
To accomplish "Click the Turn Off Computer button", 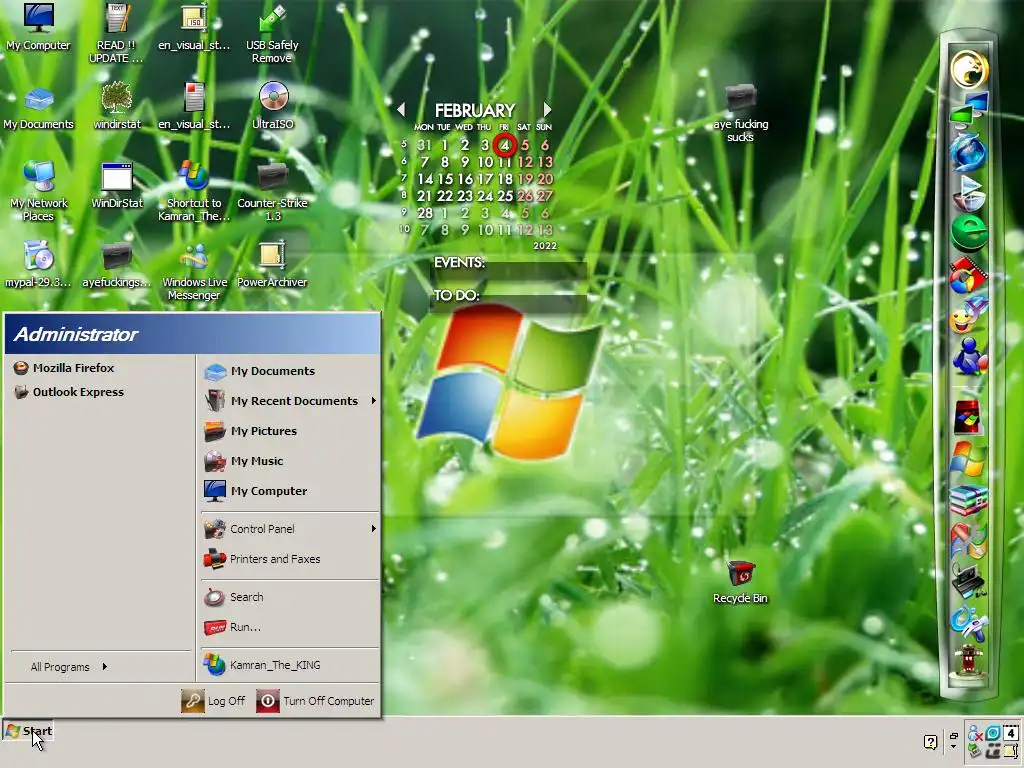I will 315,701.
